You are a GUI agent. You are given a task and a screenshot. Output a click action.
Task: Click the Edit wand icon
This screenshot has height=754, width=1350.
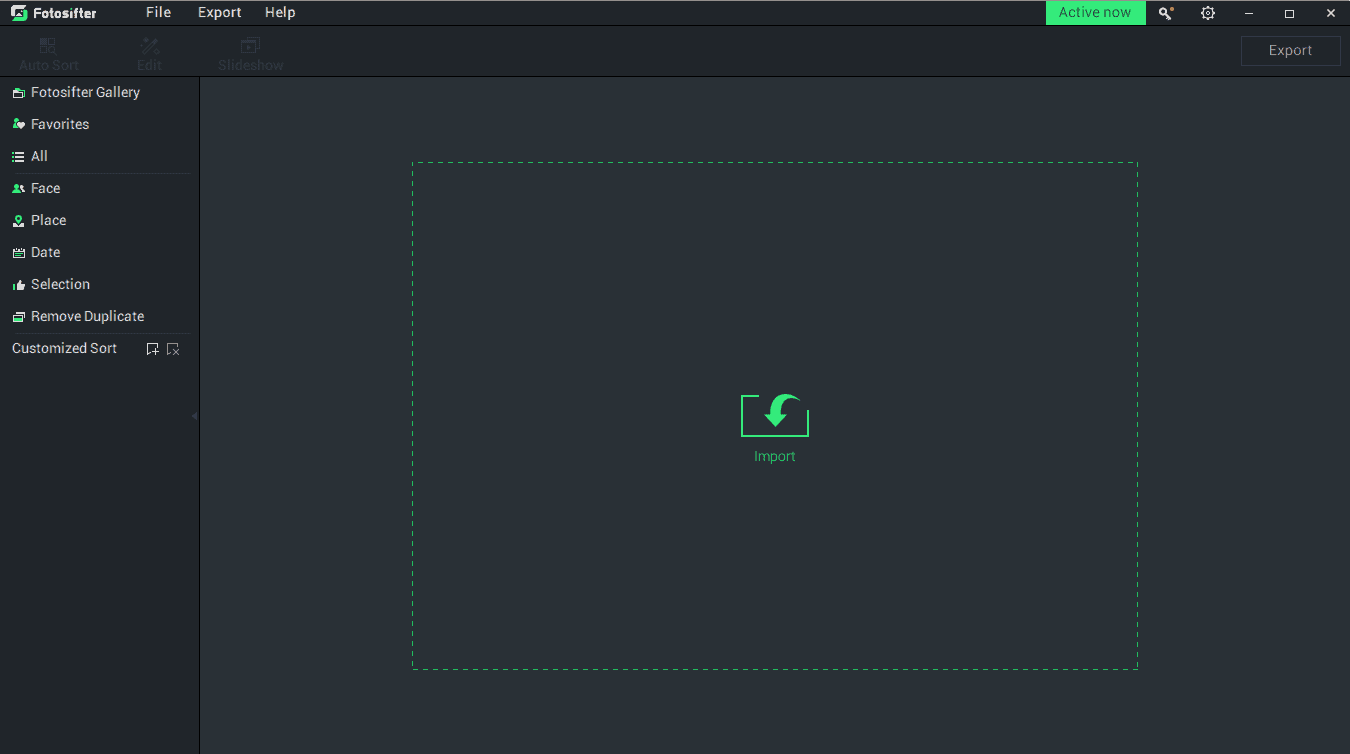[x=150, y=46]
